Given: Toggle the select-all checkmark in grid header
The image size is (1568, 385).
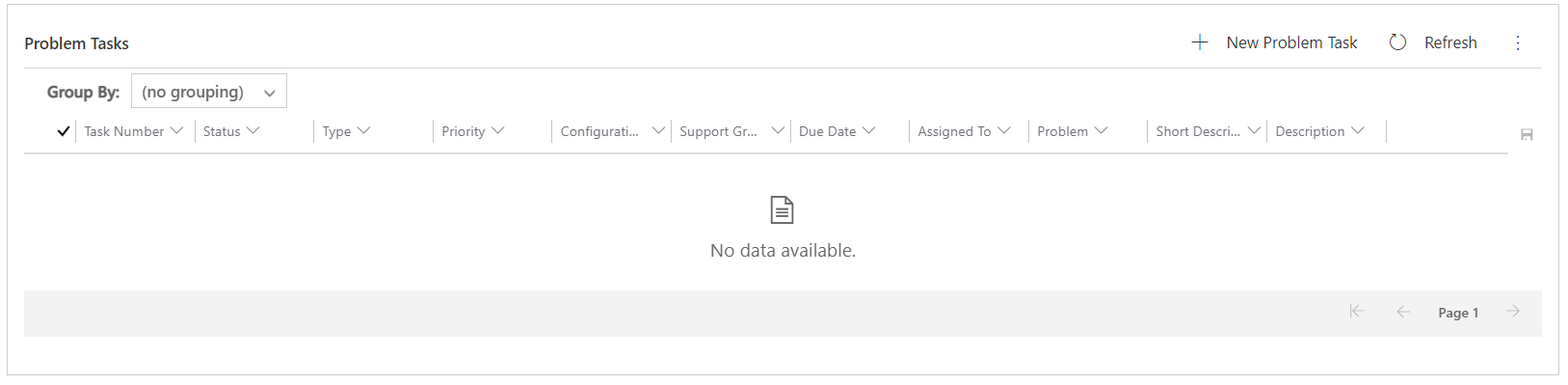Looking at the screenshot, I should point(64,131).
